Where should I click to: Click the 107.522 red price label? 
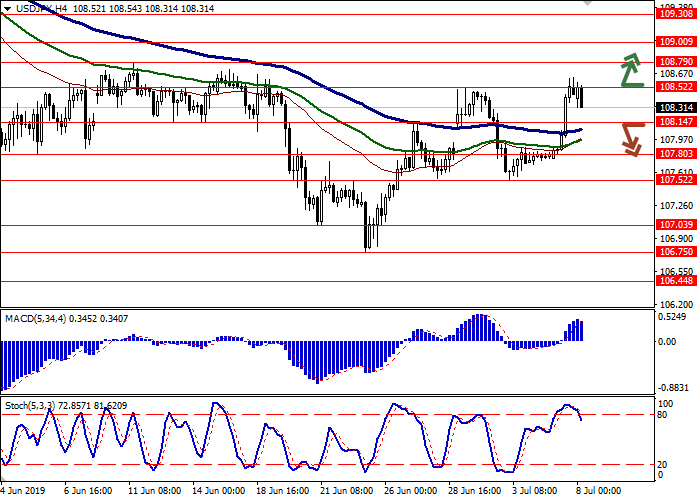pos(676,181)
